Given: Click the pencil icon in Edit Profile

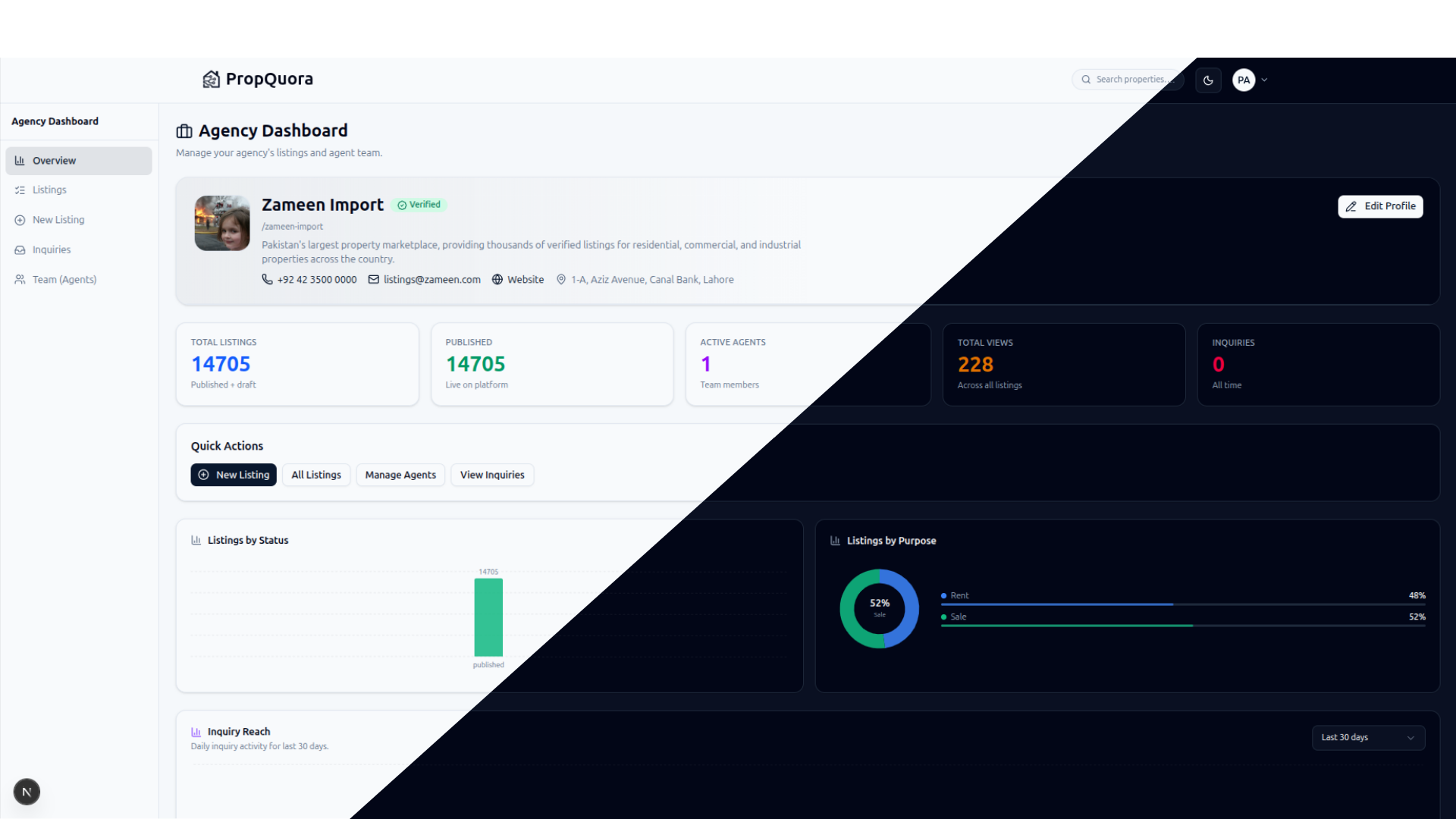Looking at the screenshot, I should 1351,206.
